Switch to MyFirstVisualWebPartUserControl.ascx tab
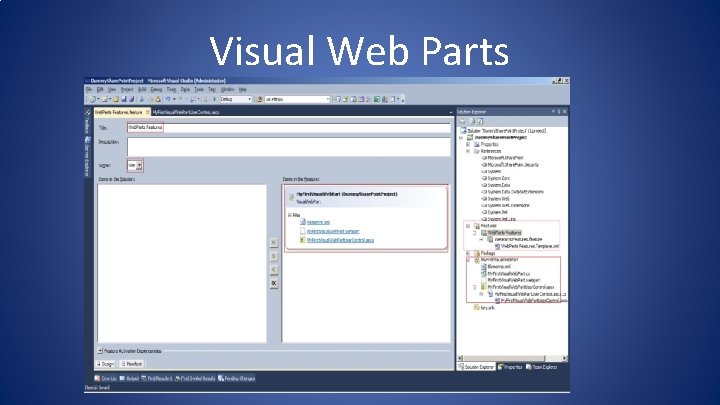 pyautogui.click(x=186, y=112)
